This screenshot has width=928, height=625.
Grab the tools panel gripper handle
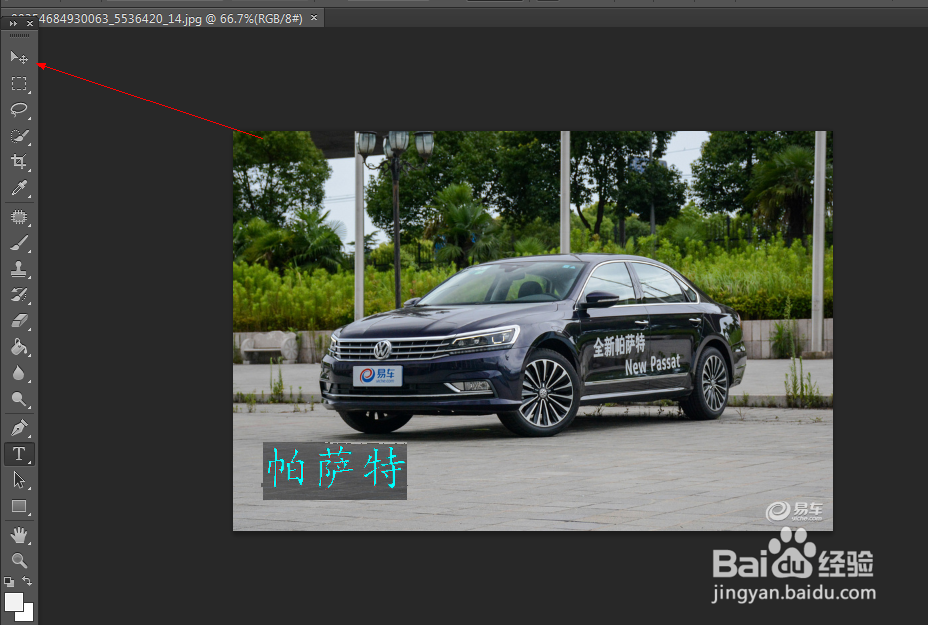coord(19,36)
